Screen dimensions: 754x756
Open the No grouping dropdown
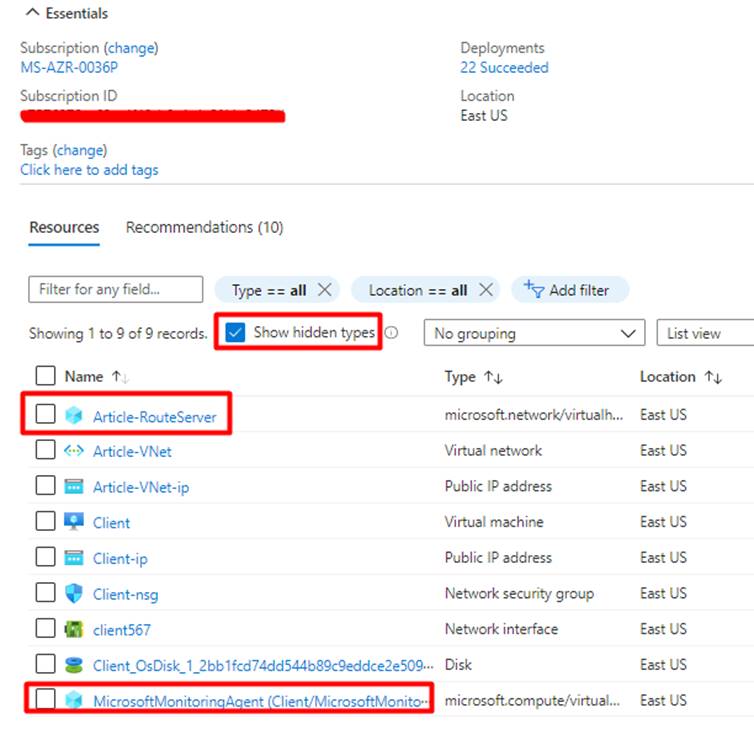coord(534,333)
